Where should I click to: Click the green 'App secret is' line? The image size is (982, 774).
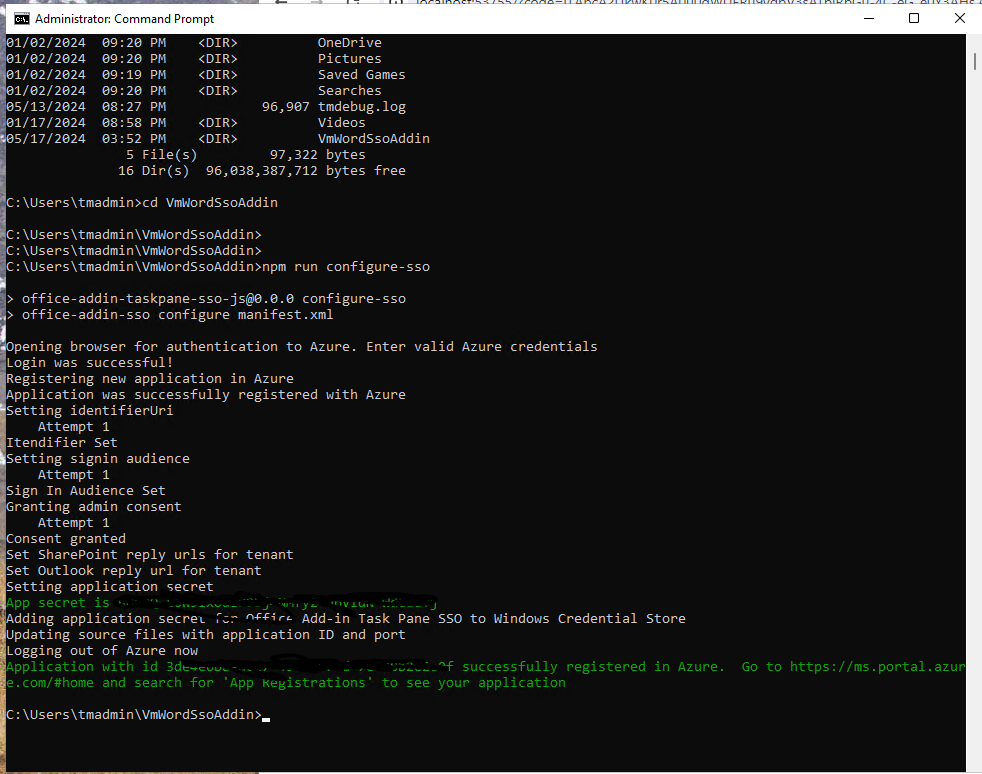[x=222, y=602]
